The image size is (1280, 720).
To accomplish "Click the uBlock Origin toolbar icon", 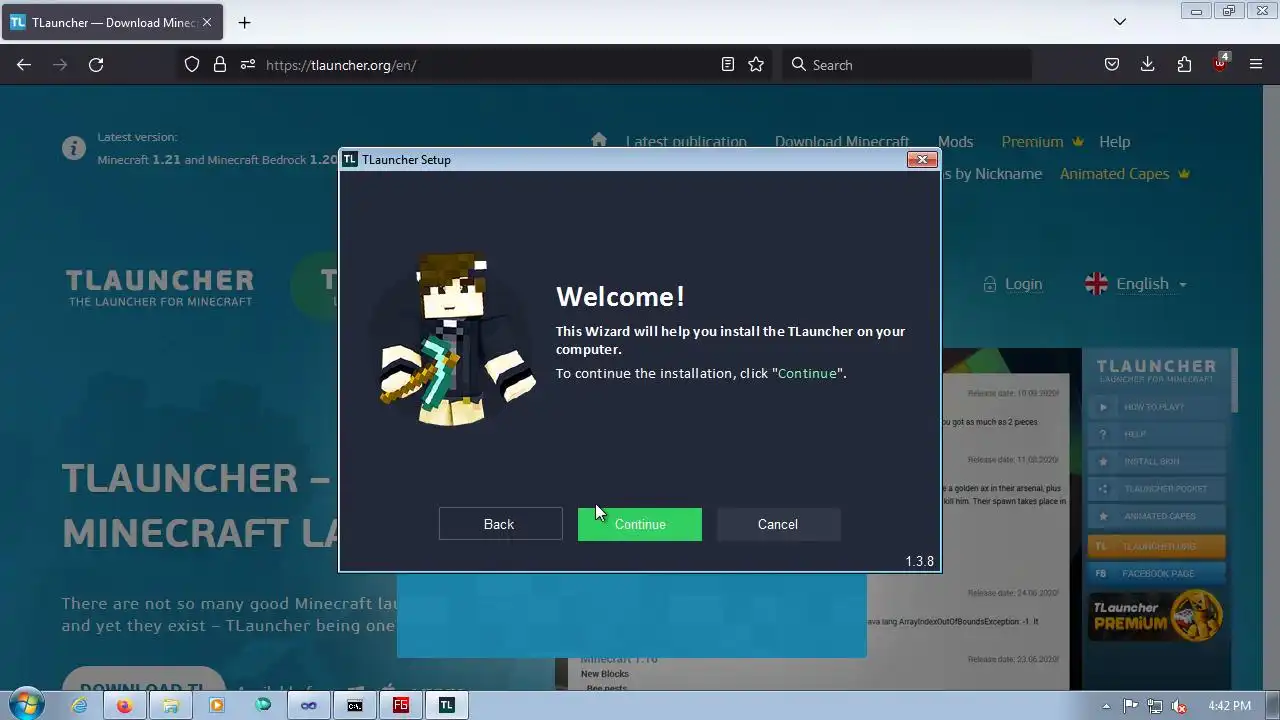I will (x=1220, y=63).
